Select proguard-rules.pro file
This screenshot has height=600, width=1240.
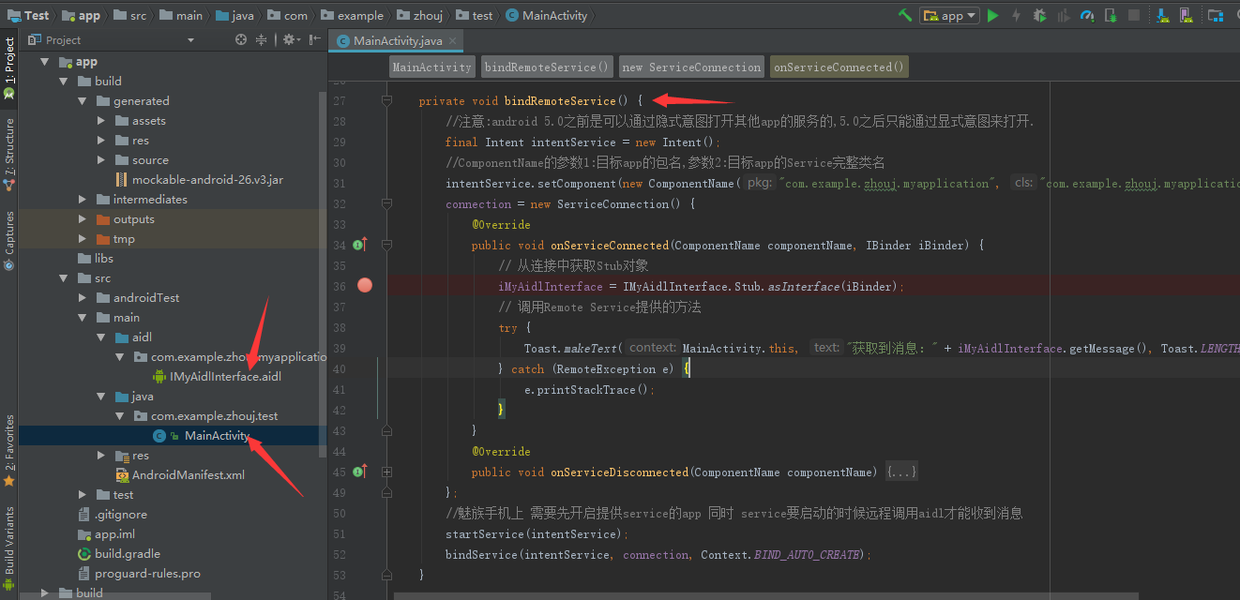tap(139, 574)
